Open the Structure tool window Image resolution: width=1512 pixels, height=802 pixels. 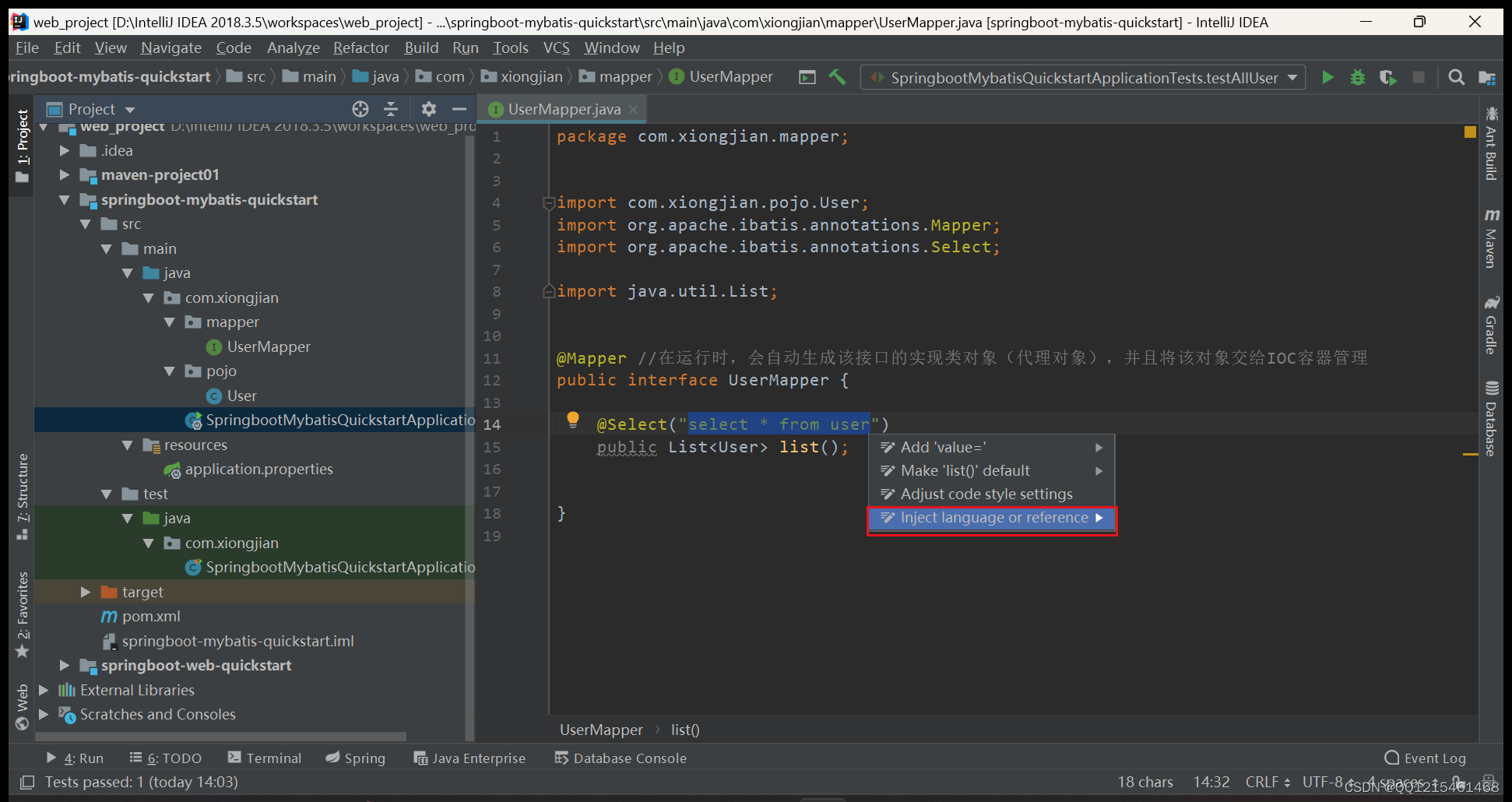[22, 497]
